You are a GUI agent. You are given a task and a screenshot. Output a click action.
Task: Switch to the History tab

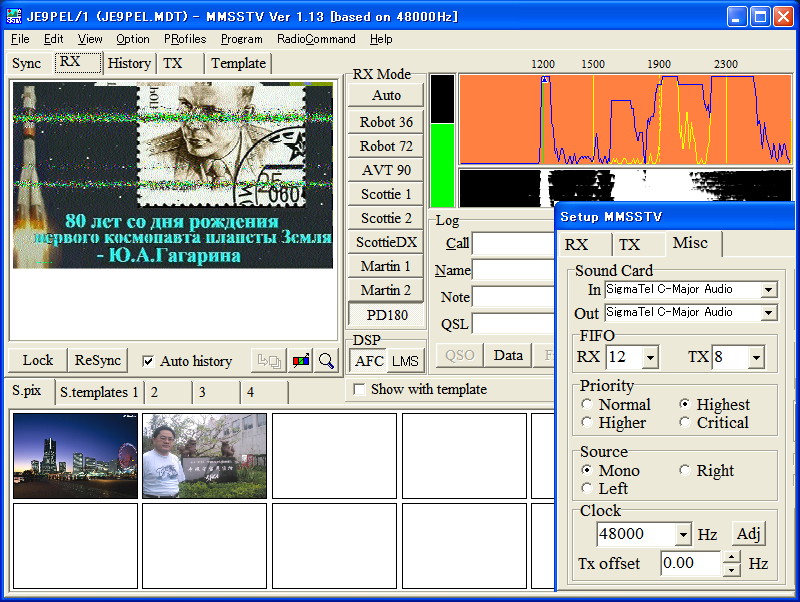tap(129, 63)
